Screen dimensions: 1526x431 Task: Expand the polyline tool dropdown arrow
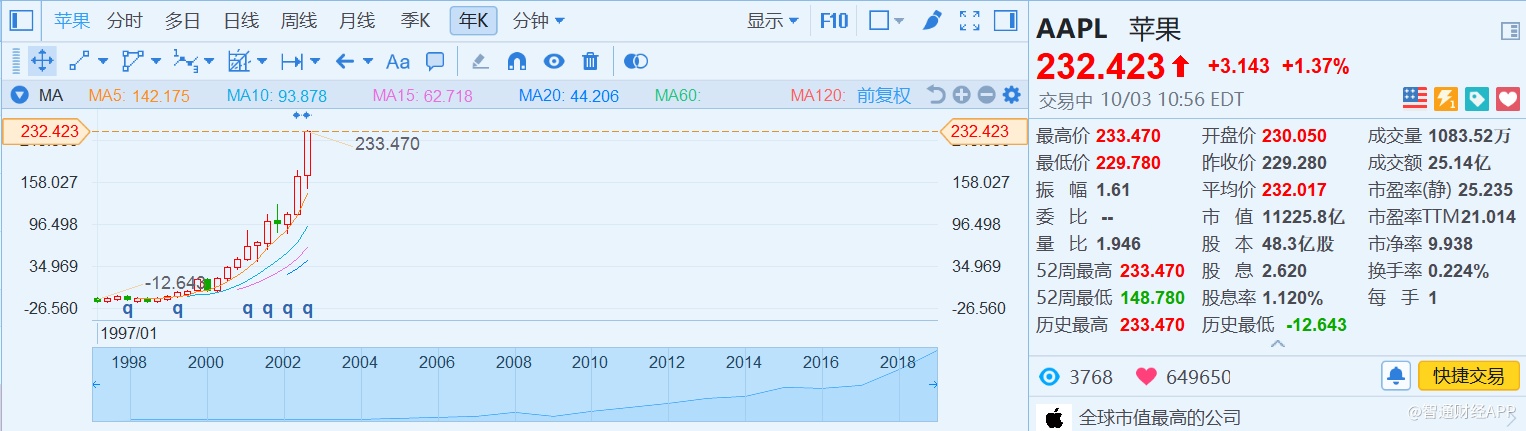(157, 62)
